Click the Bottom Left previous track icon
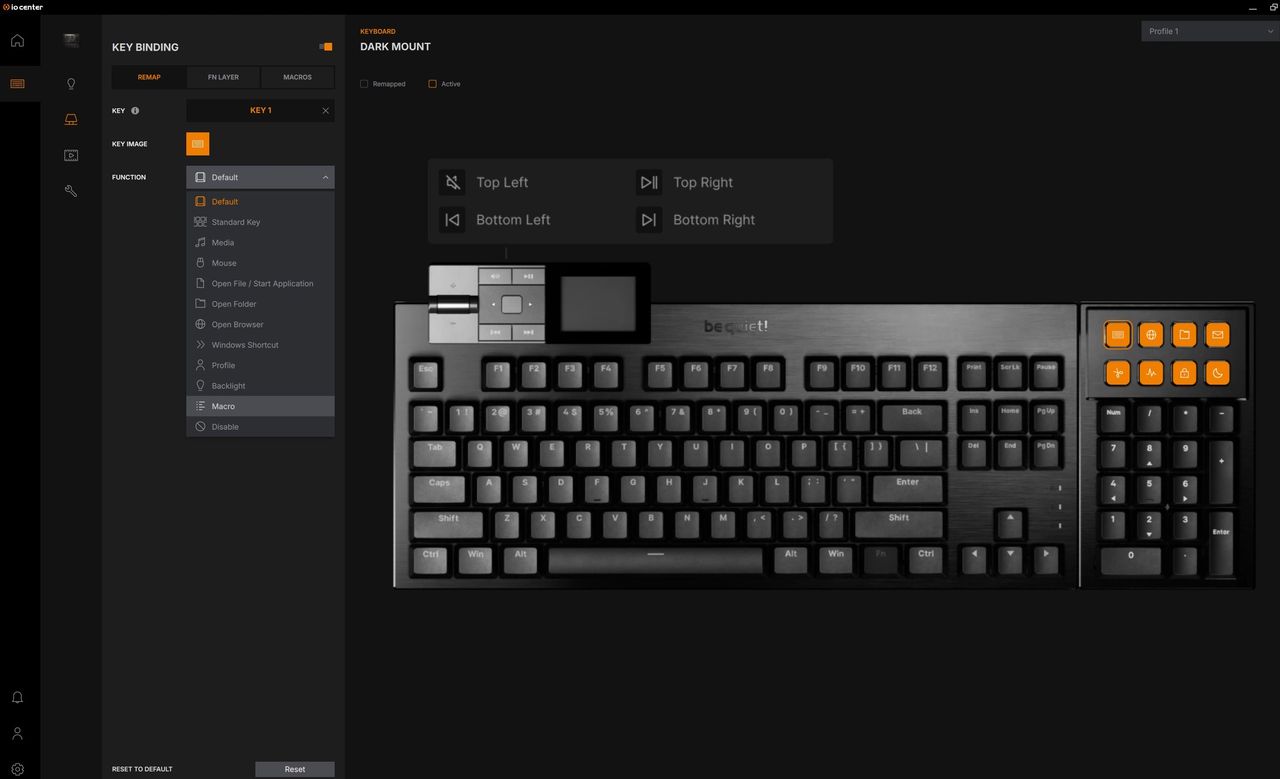The width and height of the screenshot is (1280, 779). (x=453, y=220)
